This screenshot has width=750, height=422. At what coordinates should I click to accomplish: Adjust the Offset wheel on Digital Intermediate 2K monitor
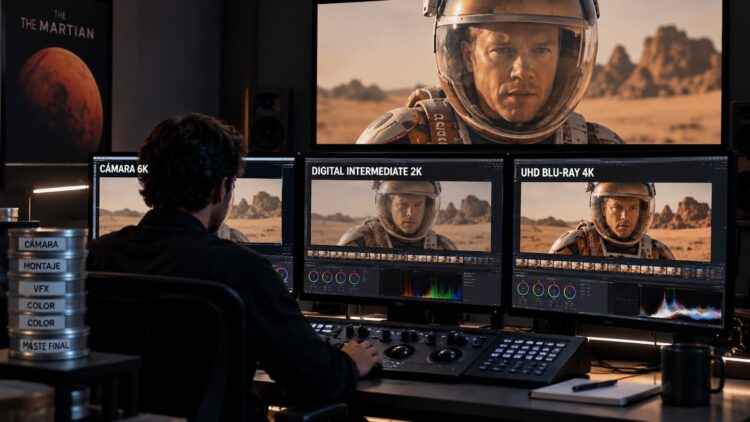pyautogui.click(x=354, y=278)
